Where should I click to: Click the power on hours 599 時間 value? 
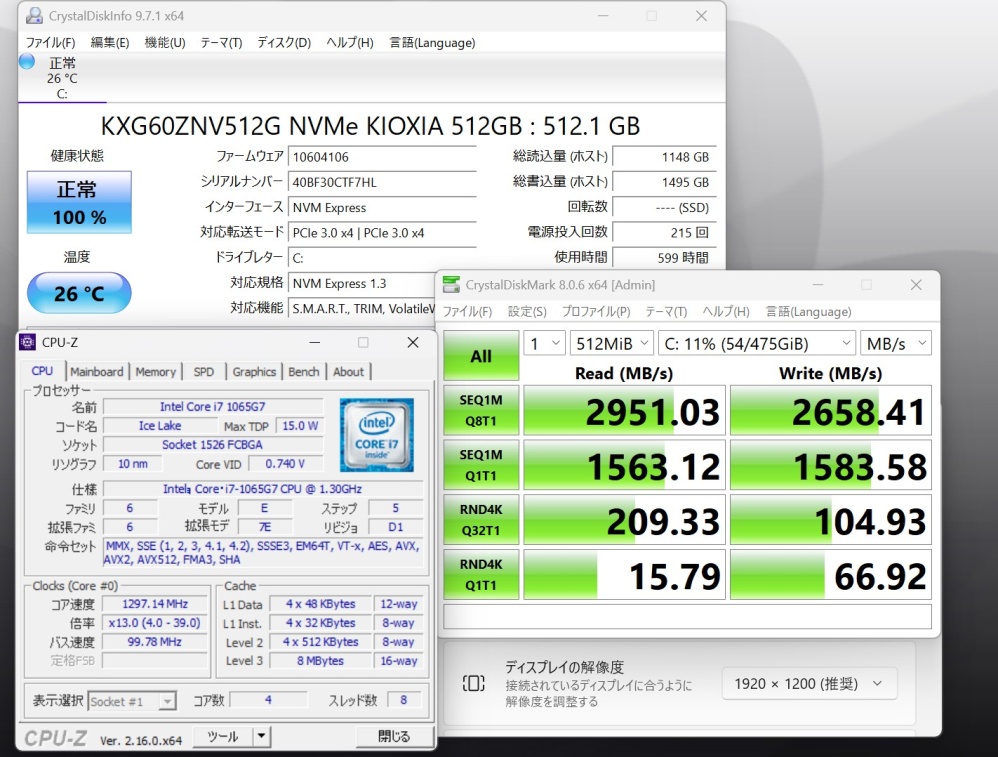point(664,258)
